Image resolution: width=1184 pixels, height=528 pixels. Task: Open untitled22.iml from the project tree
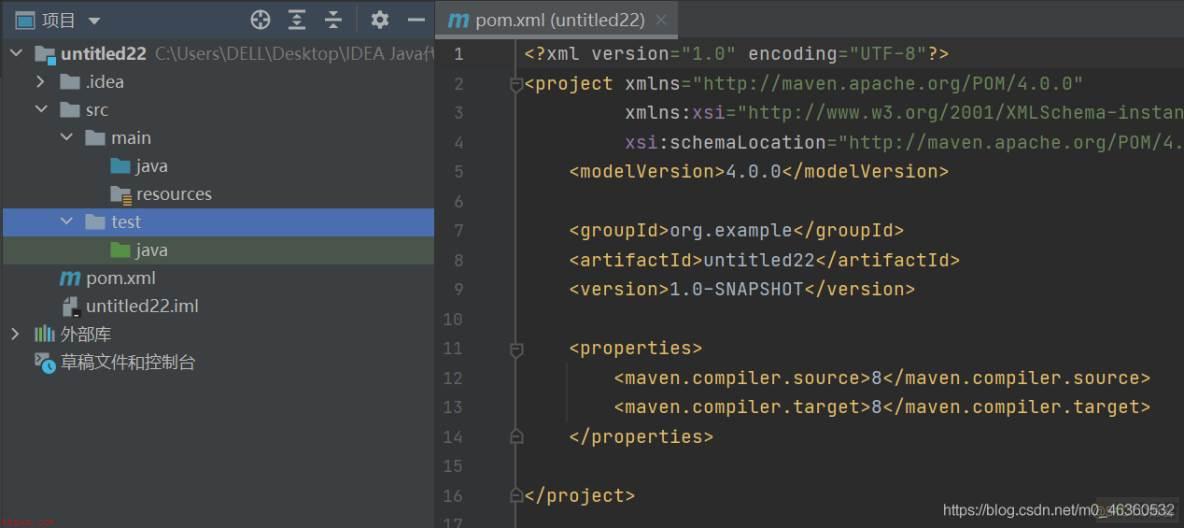pyautogui.click(x=142, y=306)
